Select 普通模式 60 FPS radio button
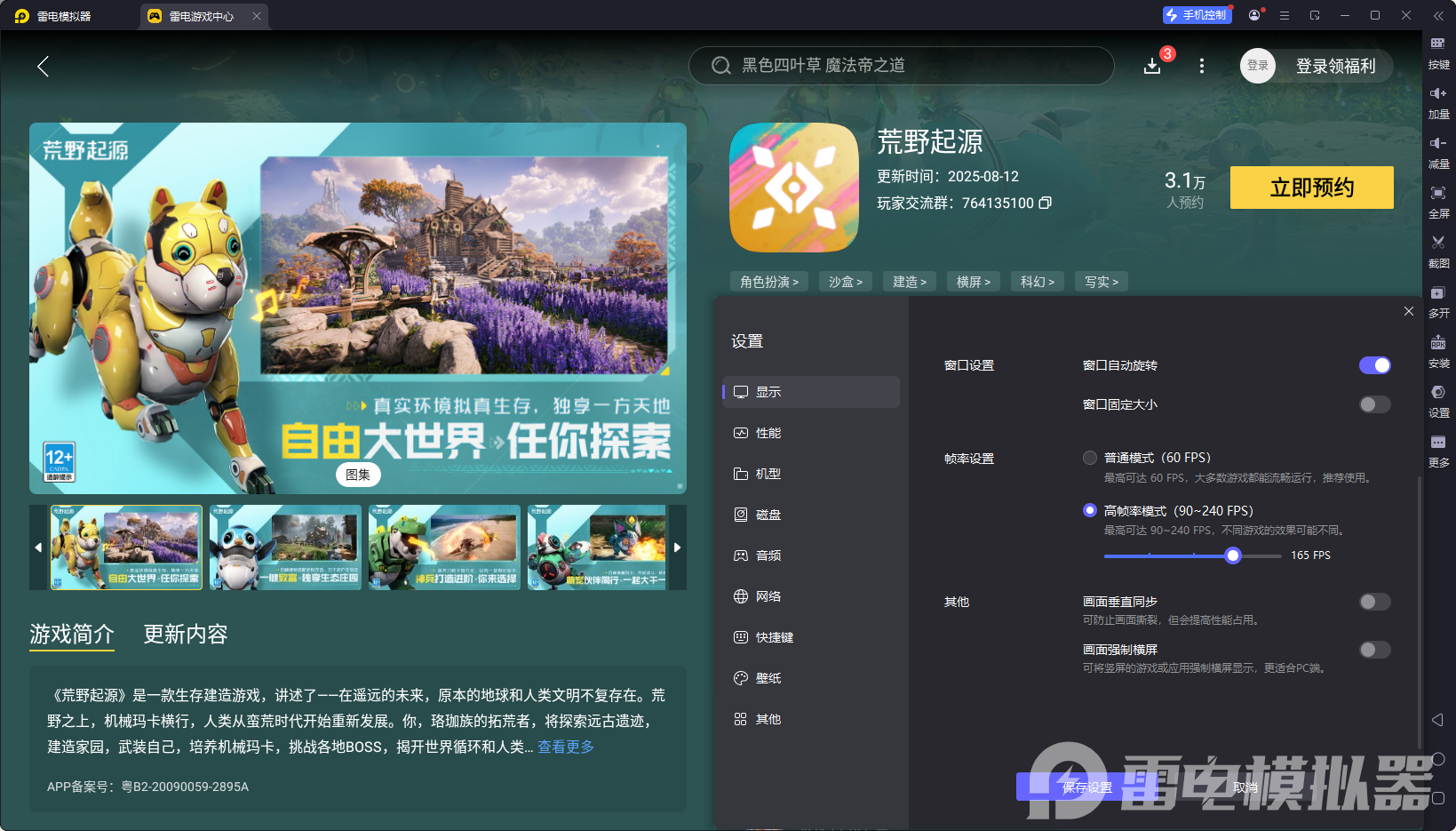This screenshot has width=1456, height=831. (x=1090, y=457)
